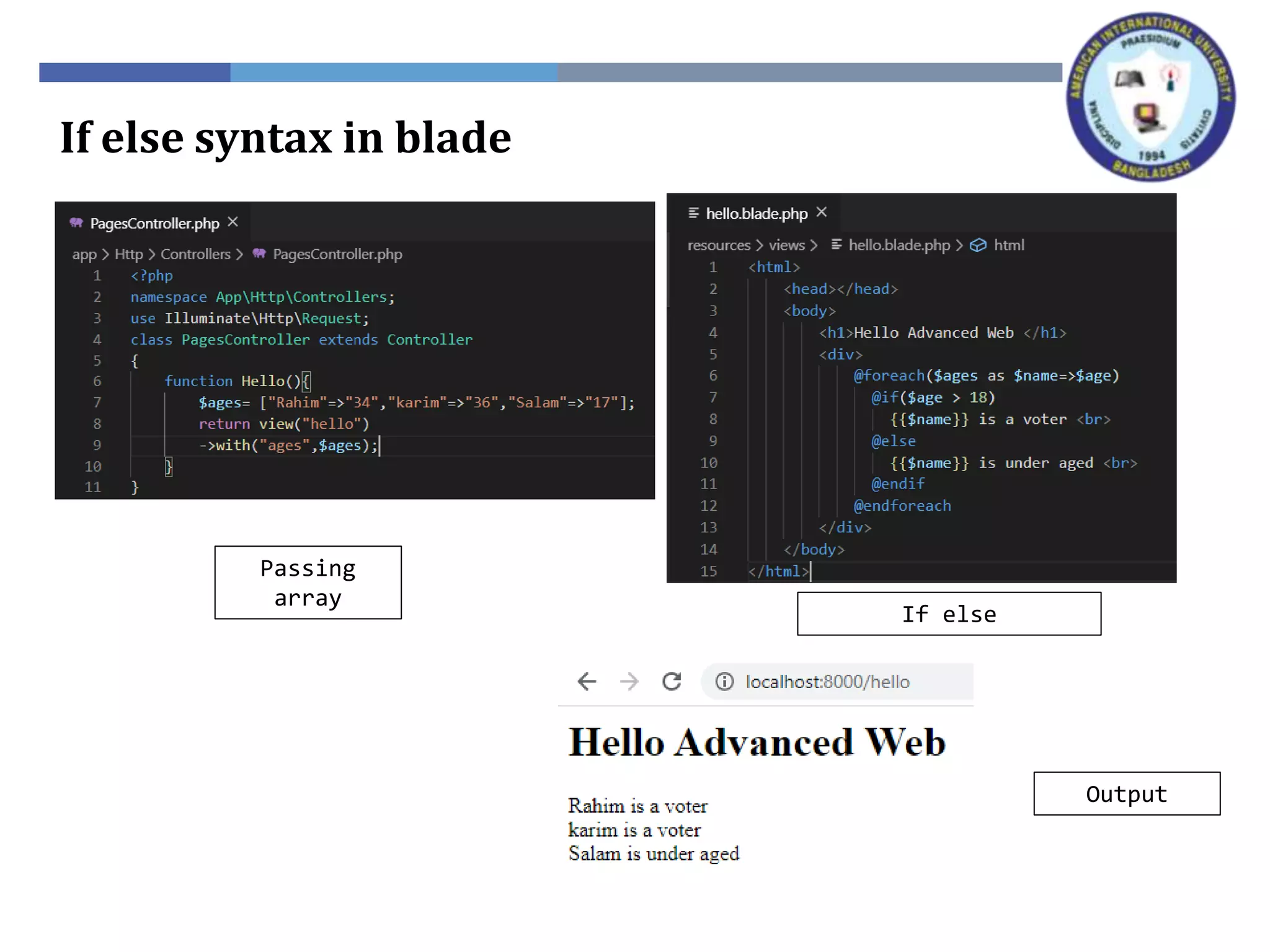The width and height of the screenshot is (1270, 952).
Task: Click the university logo emblem
Action: click(x=1150, y=97)
